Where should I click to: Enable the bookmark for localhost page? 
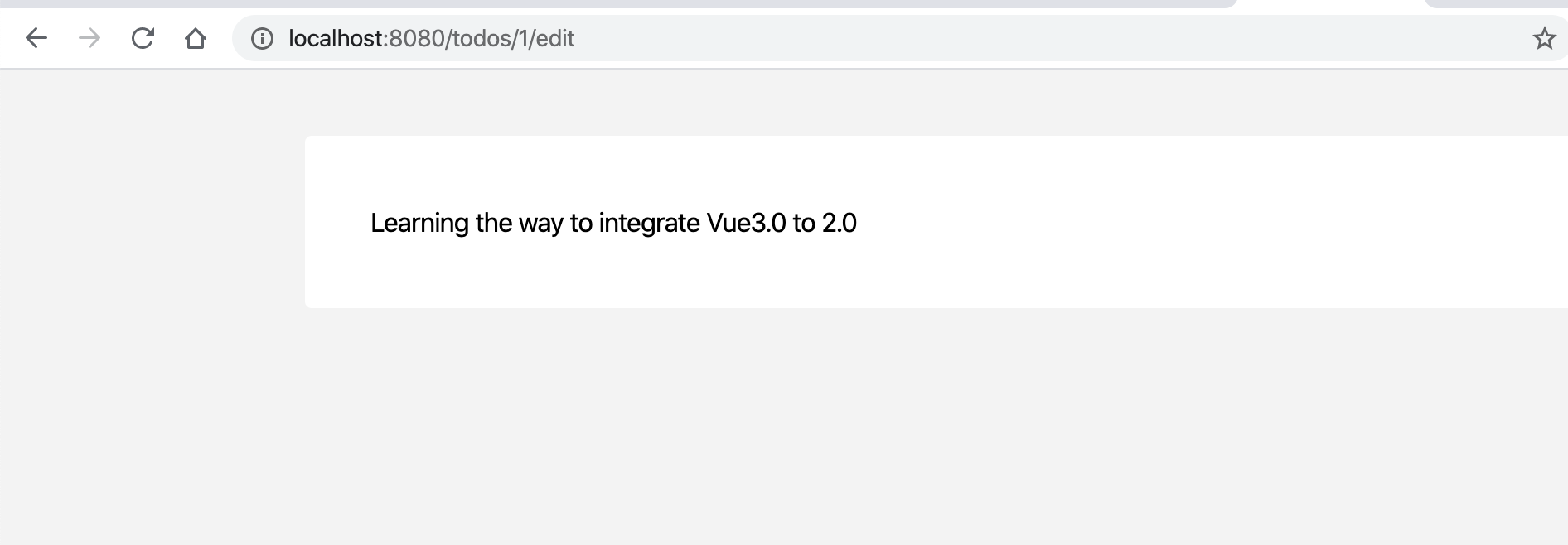coord(1543,38)
